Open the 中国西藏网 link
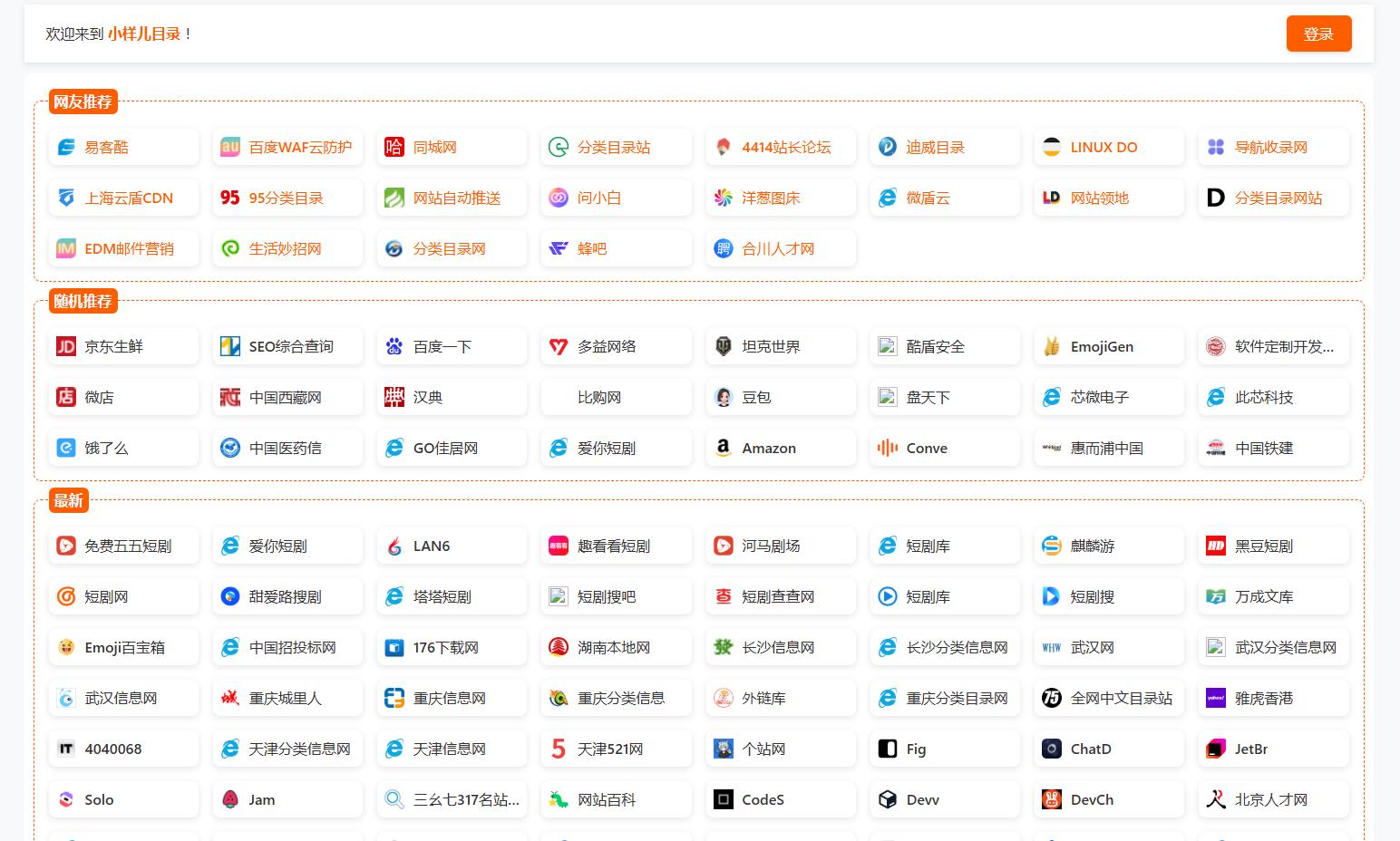Viewport: 1400px width, 841px height. (x=286, y=397)
